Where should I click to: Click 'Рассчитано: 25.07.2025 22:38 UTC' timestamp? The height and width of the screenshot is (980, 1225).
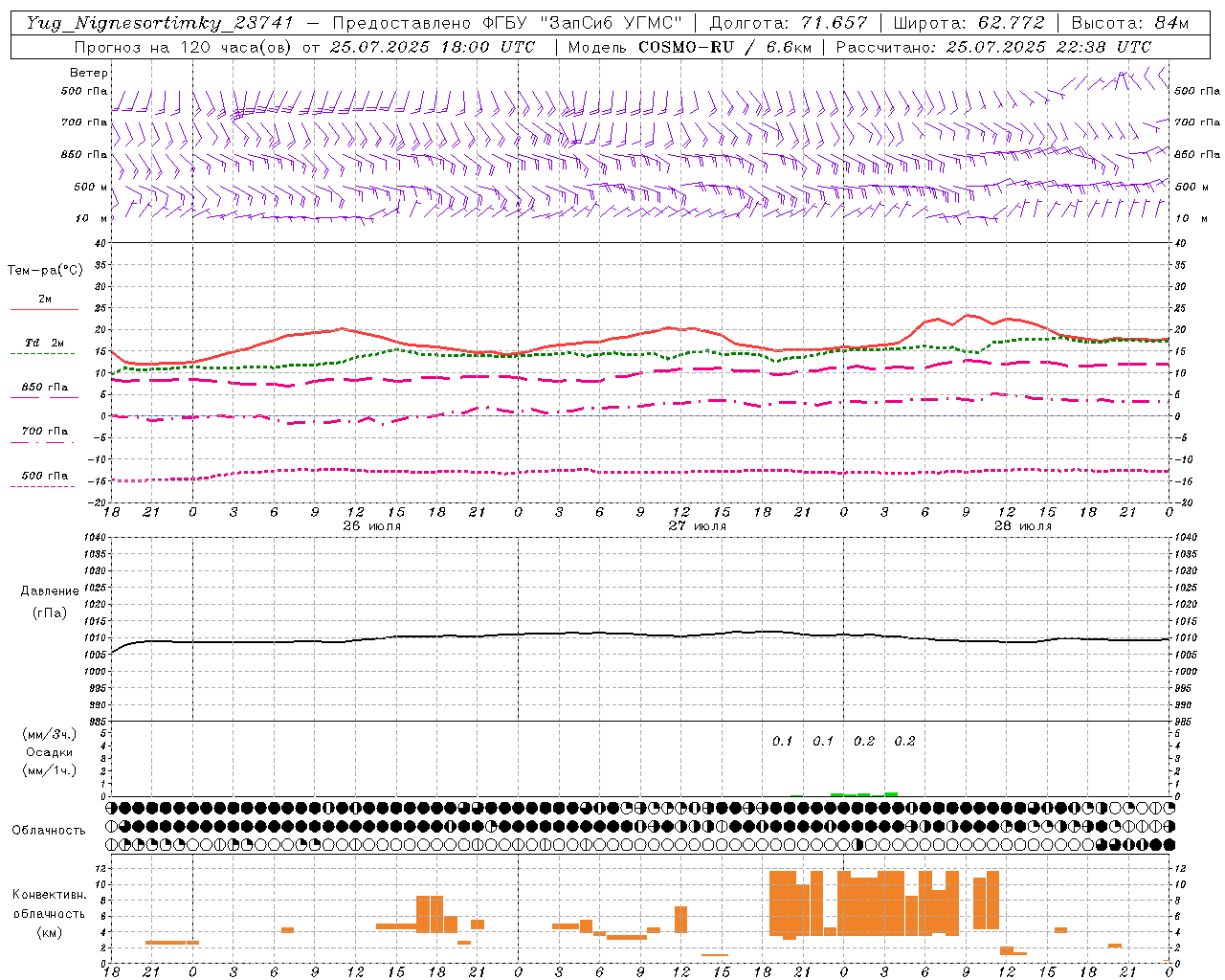click(993, 47)
